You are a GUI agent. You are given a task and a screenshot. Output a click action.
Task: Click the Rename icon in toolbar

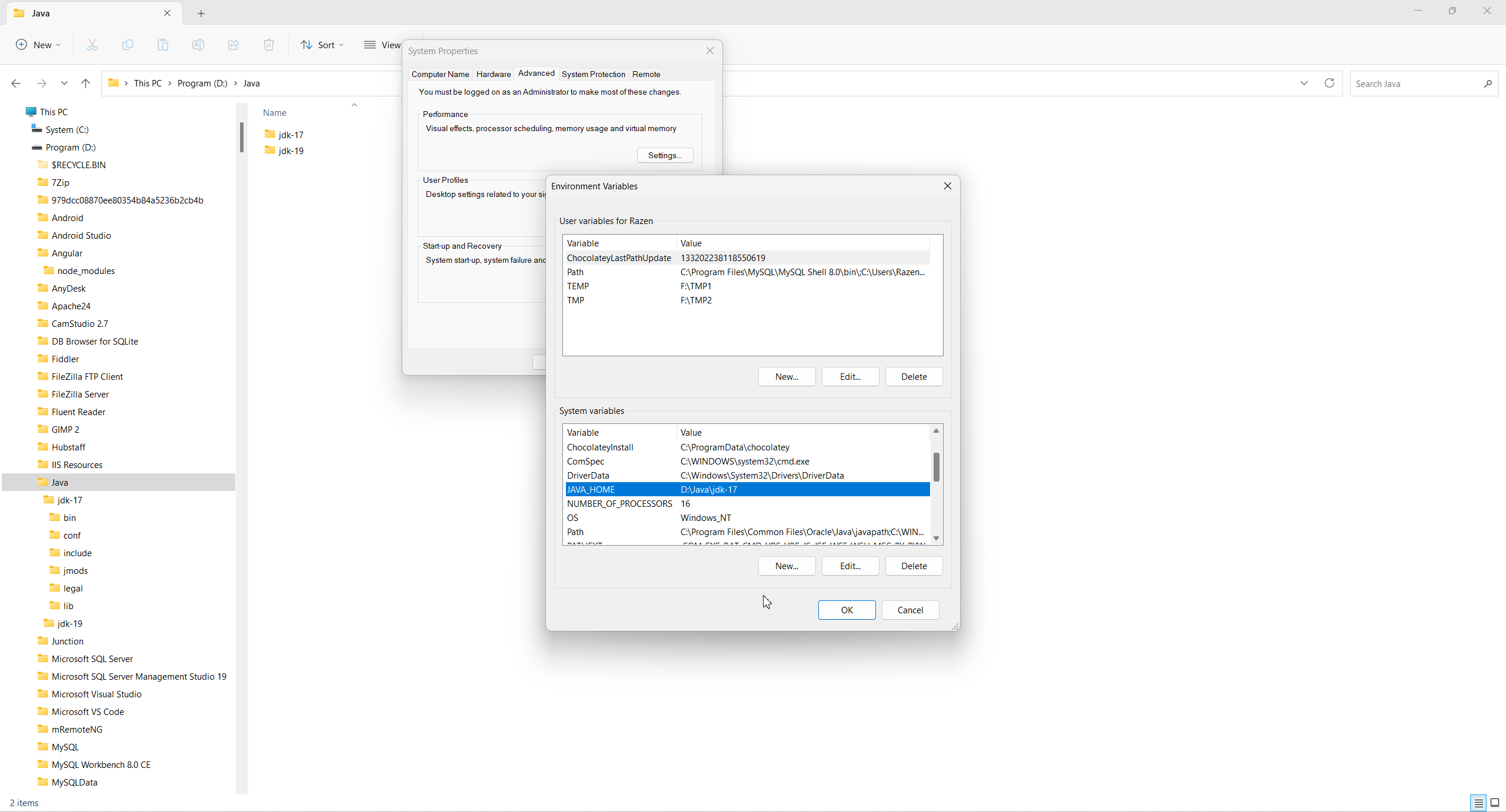tap(198, 45)
